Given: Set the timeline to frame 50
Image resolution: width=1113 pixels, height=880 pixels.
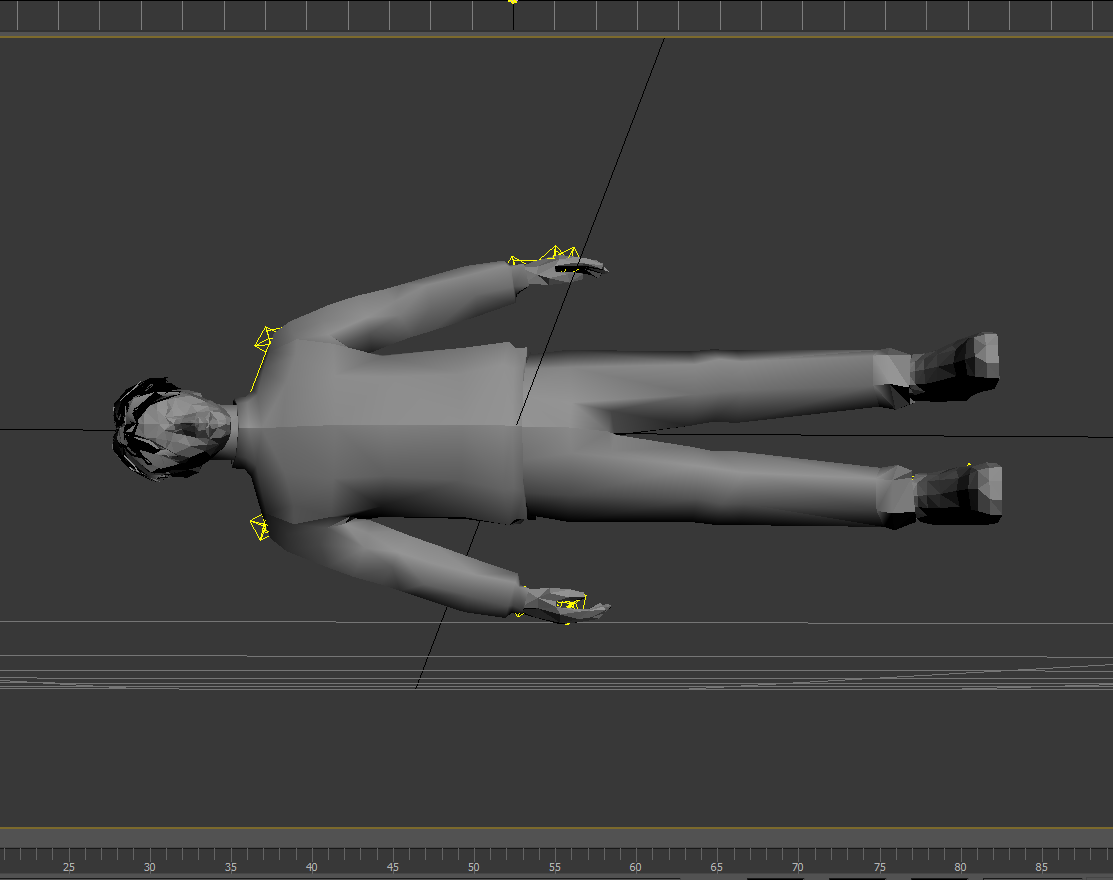Looking at the screenshot, I should click(x=474, y=867).
